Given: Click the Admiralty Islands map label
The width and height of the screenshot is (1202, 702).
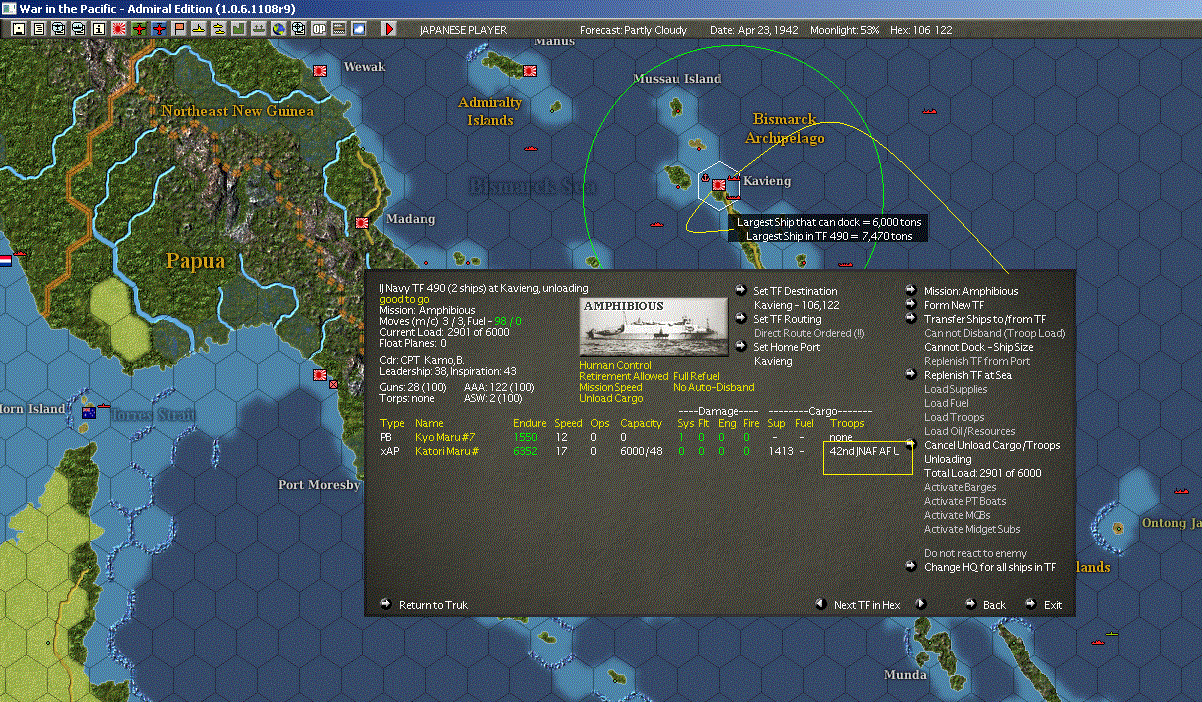Looking at the screenshot, I should coord(490,111).
